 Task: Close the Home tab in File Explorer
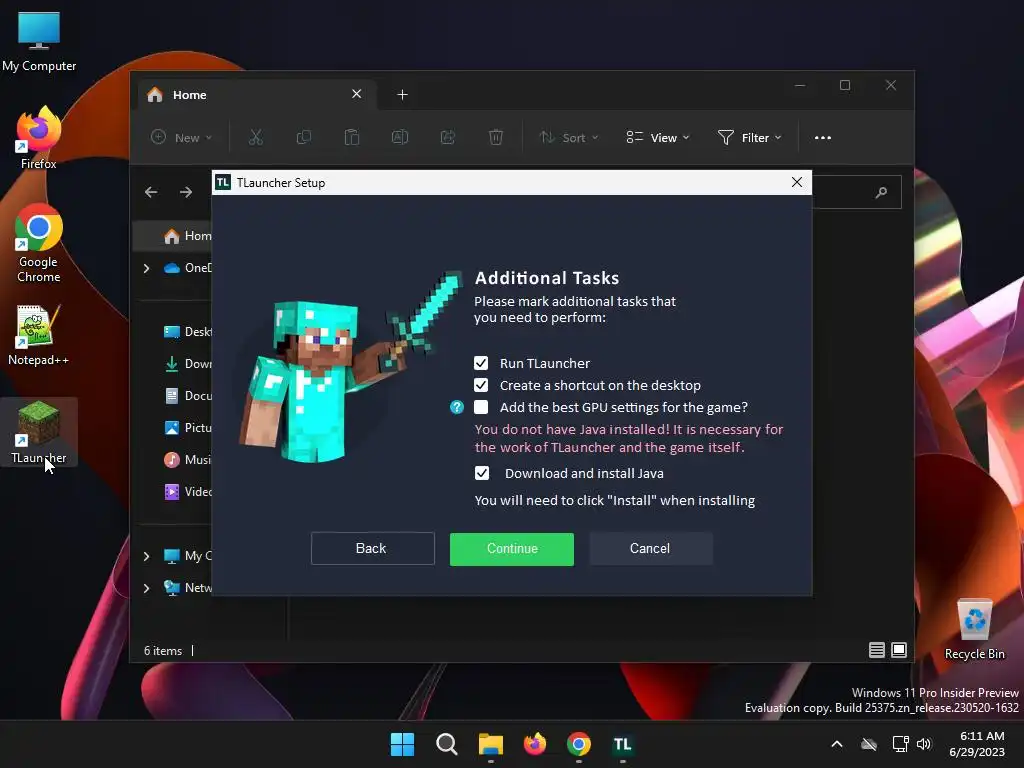[357, 94]
